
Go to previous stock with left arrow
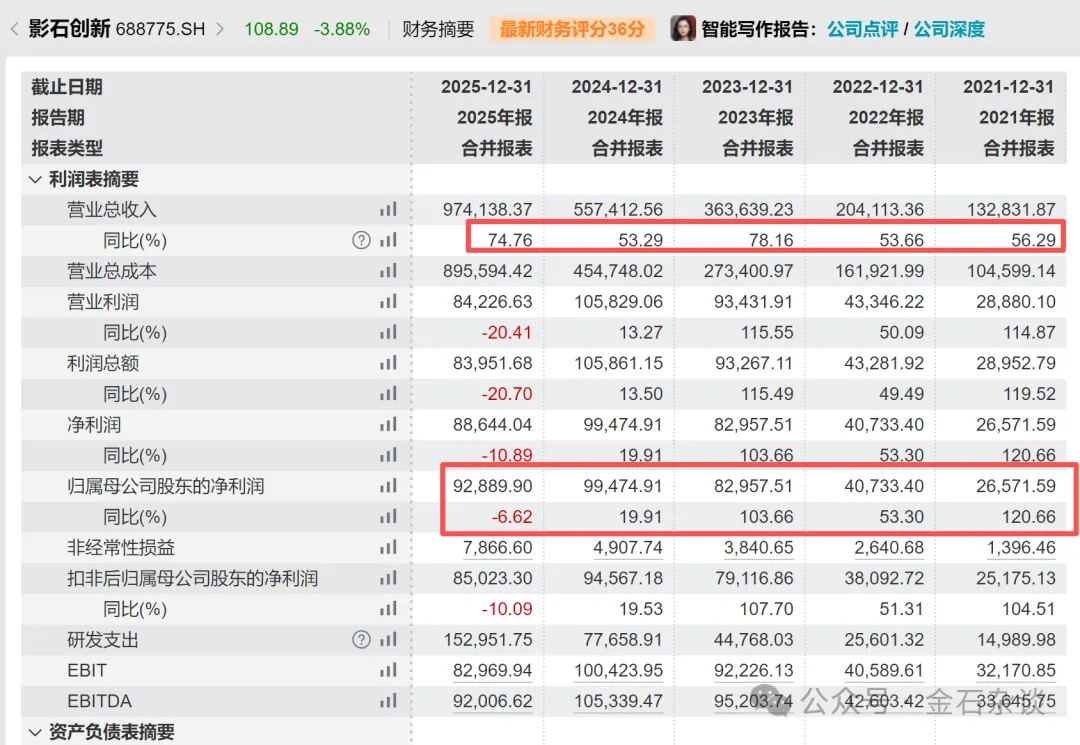14,29
